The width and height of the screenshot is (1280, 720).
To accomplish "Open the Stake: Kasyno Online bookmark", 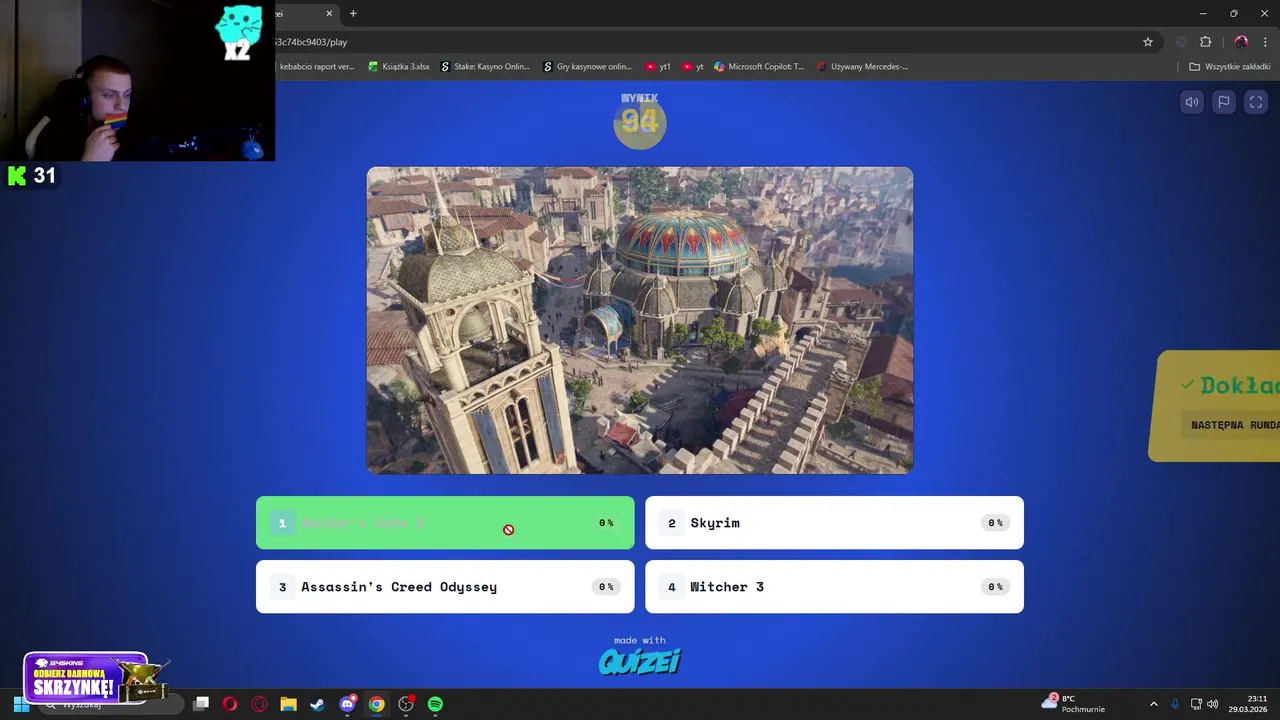I will 486,67.
